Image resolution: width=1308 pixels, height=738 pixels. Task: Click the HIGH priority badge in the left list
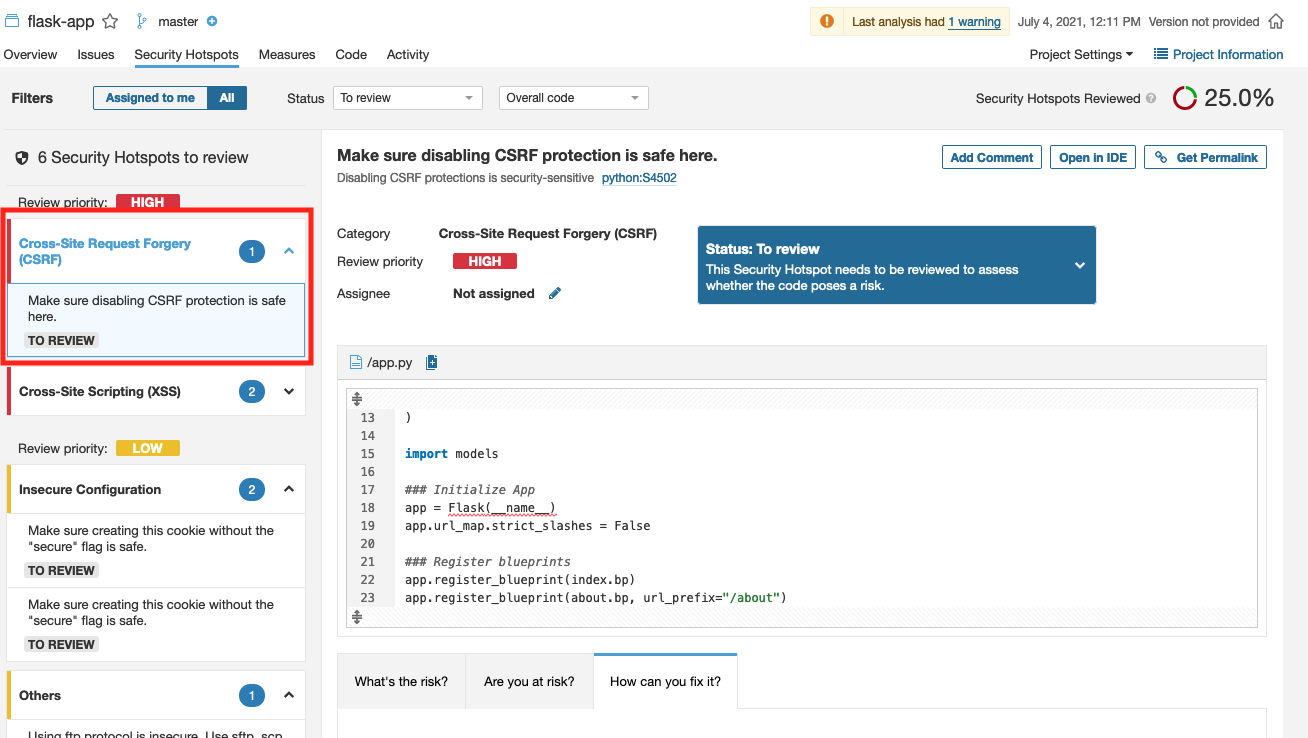148,202
